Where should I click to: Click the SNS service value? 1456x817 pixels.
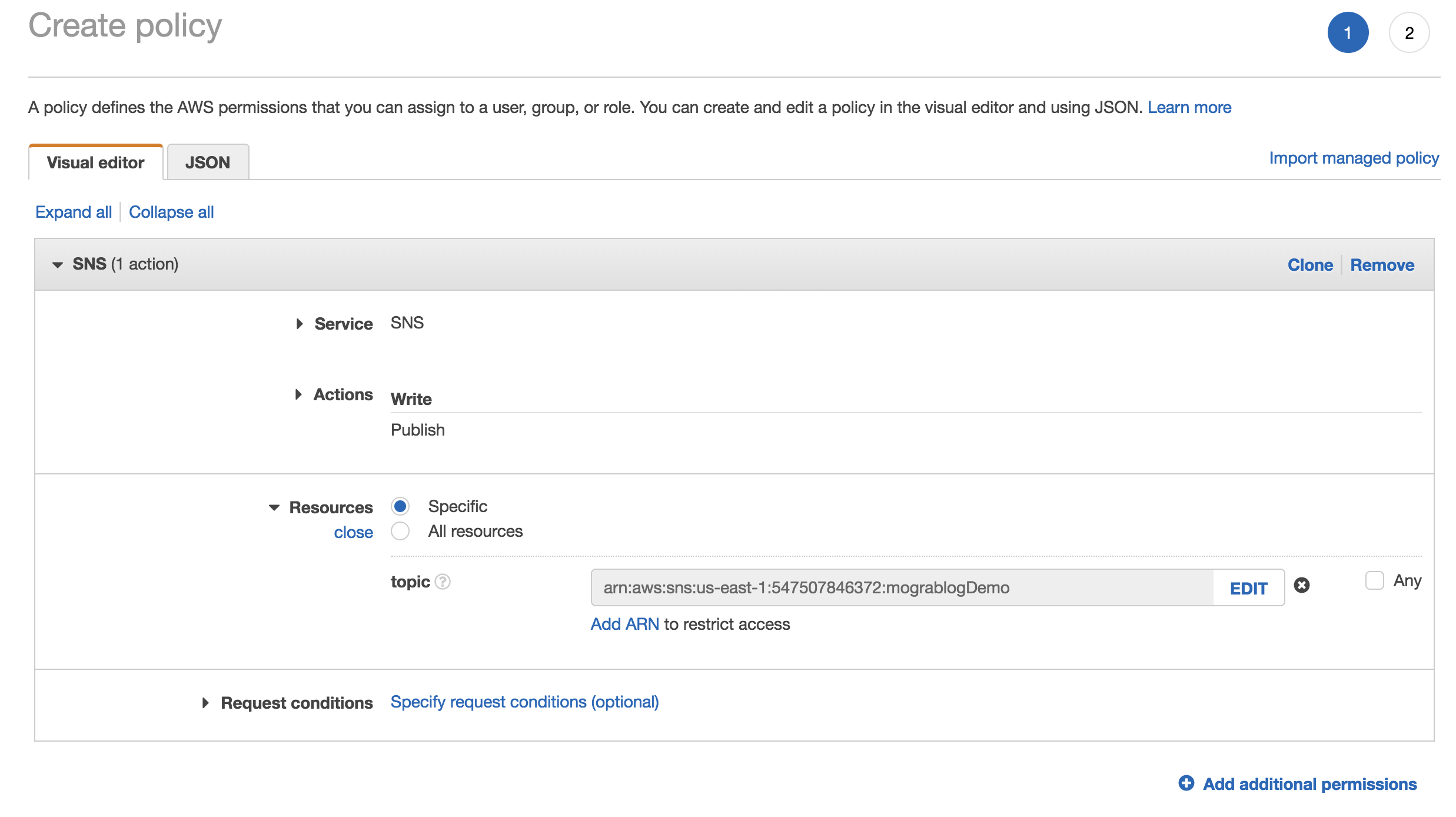click(x=407, y=323)
